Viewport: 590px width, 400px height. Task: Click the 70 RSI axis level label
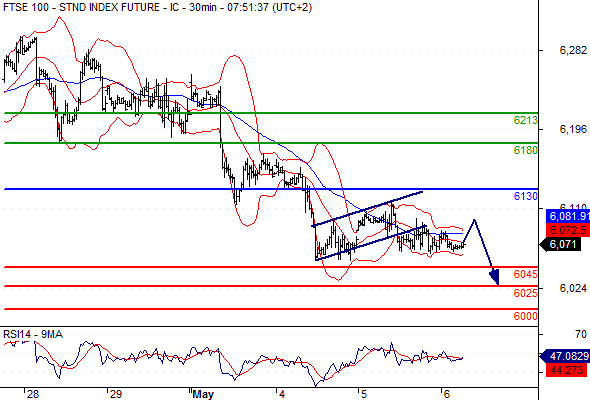(x=581, y=334)
